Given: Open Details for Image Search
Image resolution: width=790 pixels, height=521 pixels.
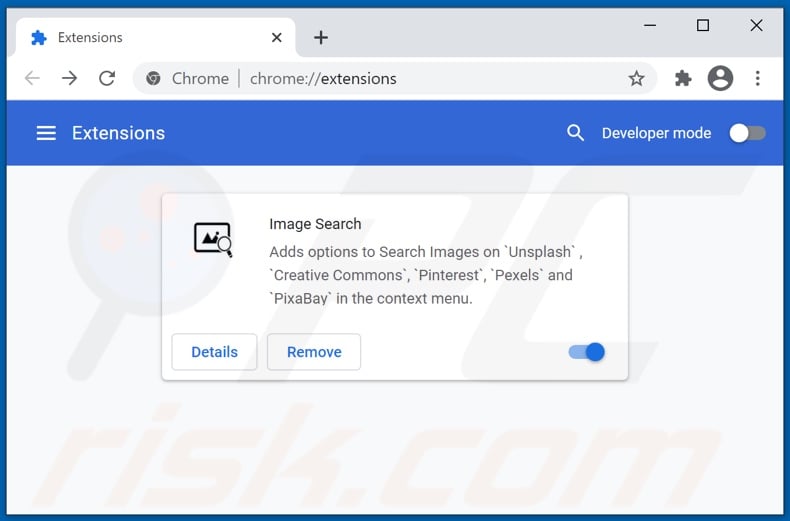Looking at the screenshot, I should (214, 352).
